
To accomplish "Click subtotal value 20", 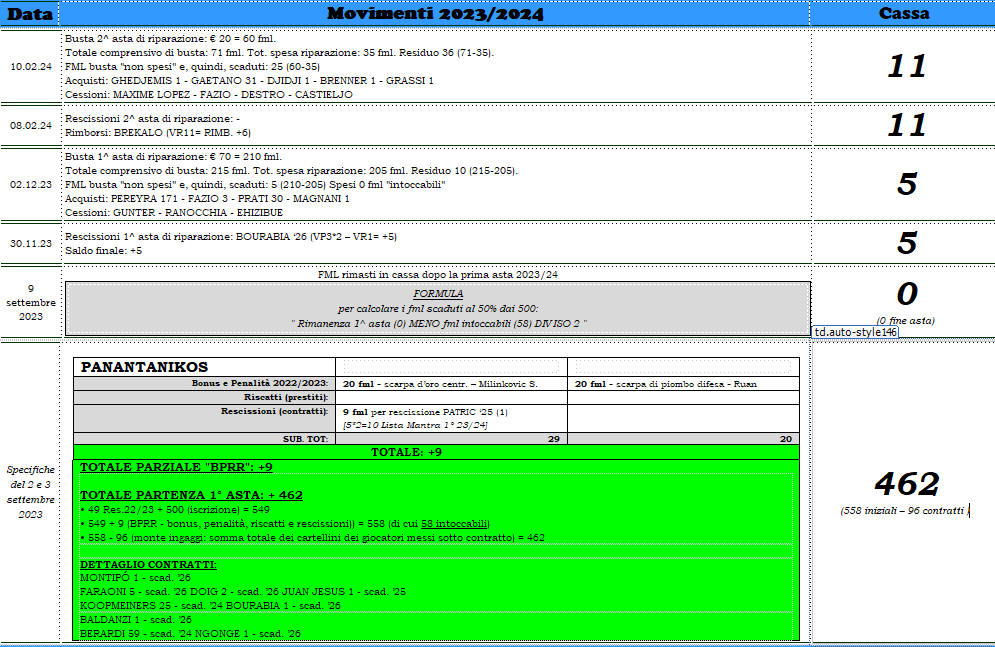I will click(786, 439).
